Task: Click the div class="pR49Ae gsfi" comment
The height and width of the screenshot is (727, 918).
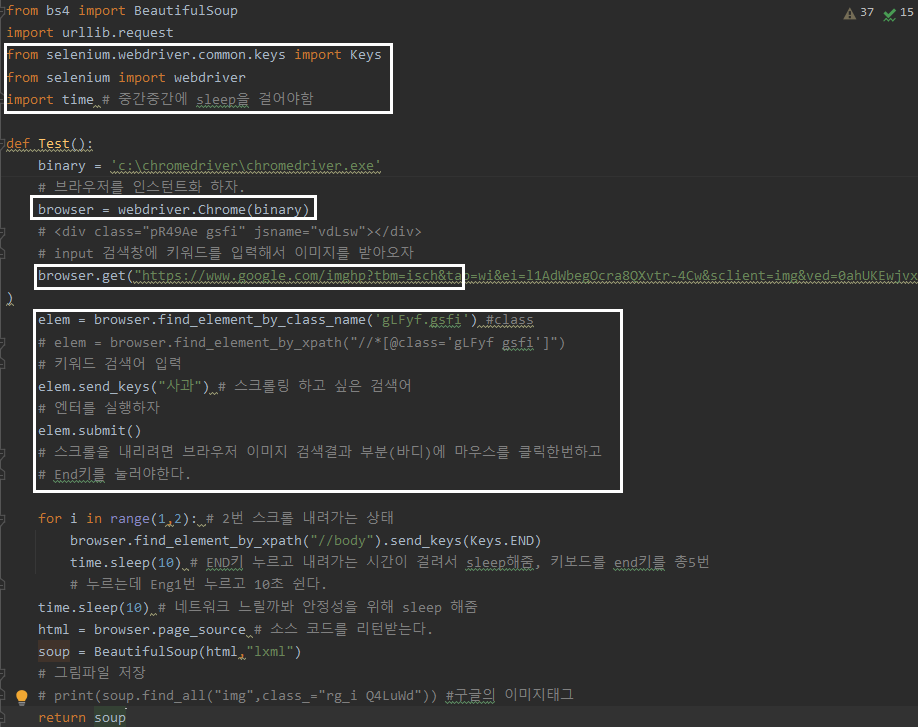Action: coord(230,232)
